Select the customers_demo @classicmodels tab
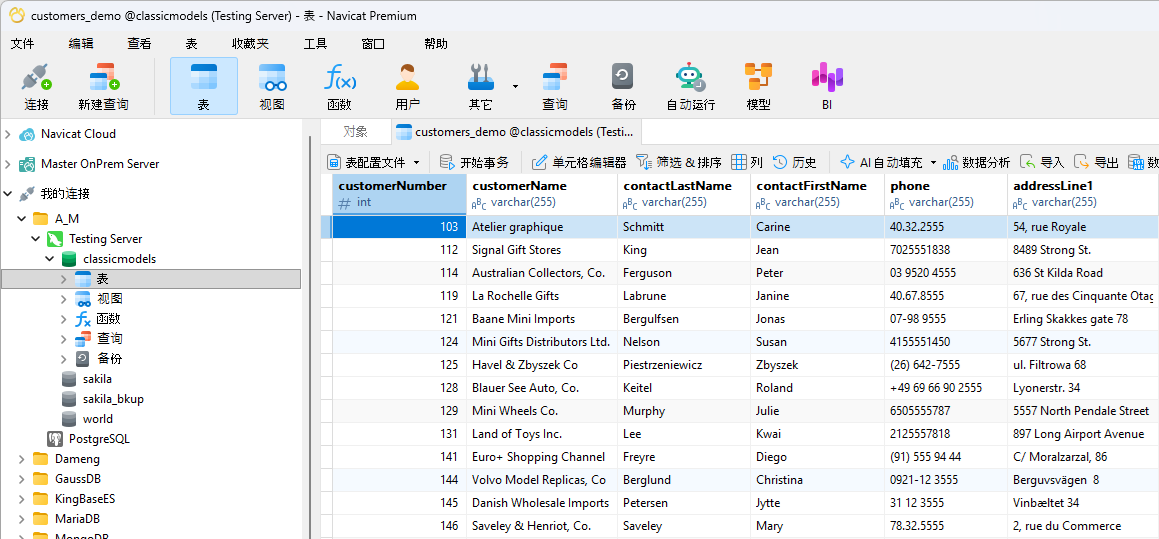1159x539 pixels. click(x=516, y=132)
